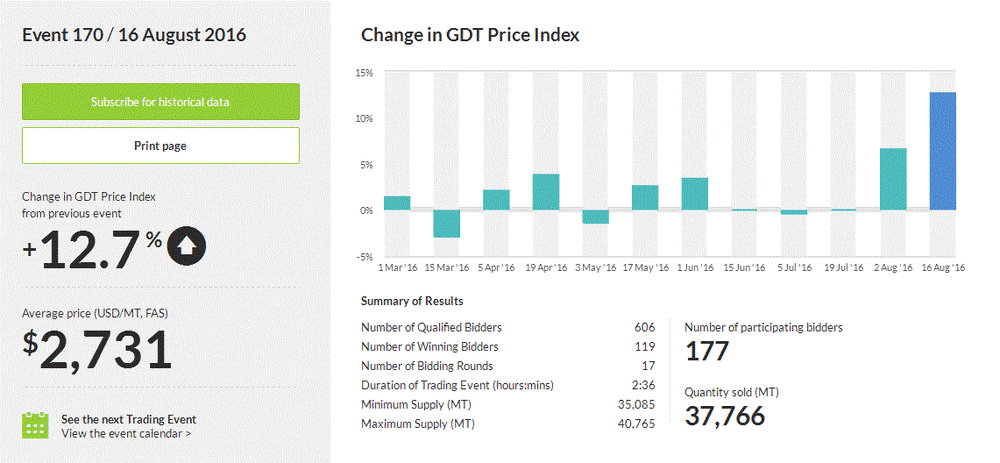Select the 2 Aug '16 chart bar
This screenshot has width=1000, height=463.
pos(893,179)
